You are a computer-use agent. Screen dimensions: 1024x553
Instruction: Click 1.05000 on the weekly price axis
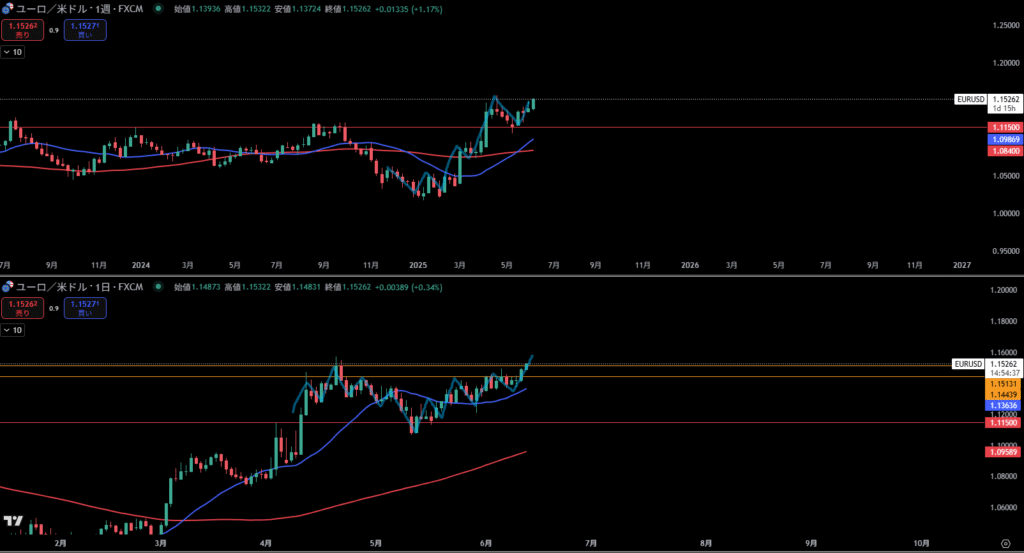[x=1006, y=176]
